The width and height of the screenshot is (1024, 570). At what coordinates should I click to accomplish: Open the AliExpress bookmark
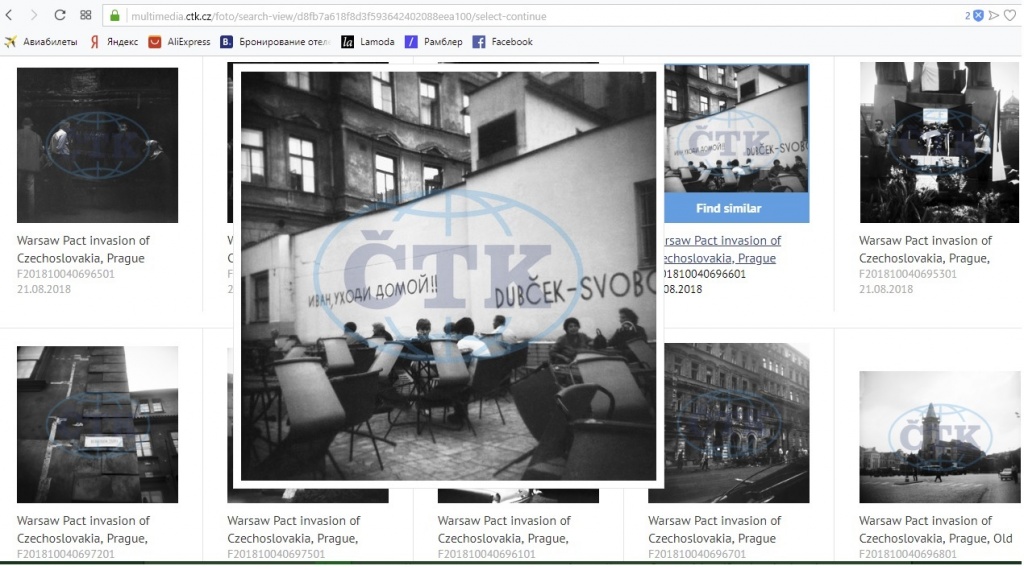180,42
